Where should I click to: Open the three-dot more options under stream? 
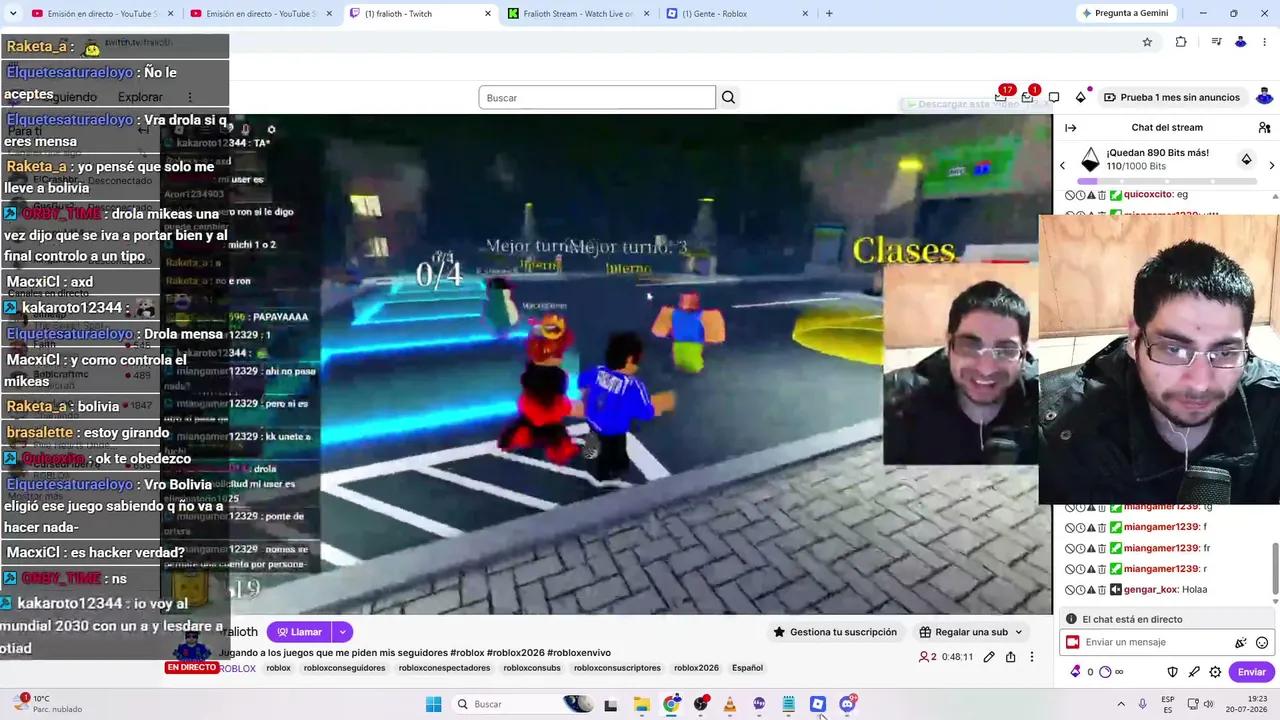pyautogui.click(x=1032, y=657)
